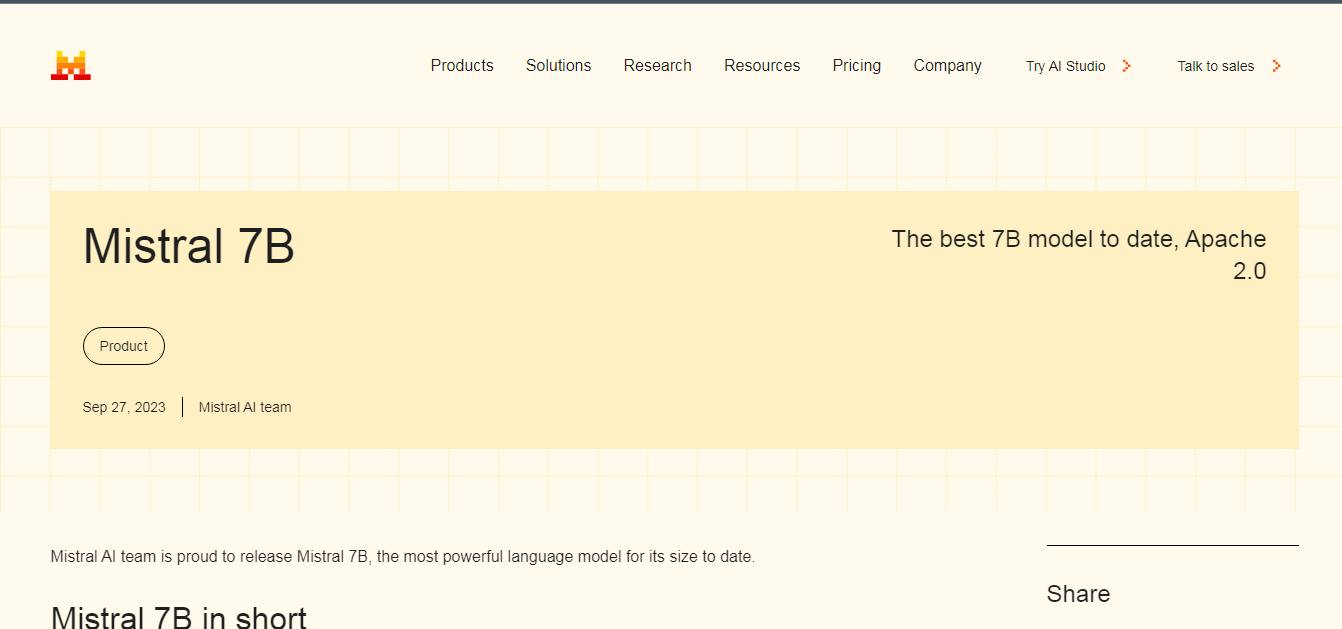Click the orange arrow beside Talk to sales
The height and width of the screenshot is (629, 1342).
click(1277, 66)
